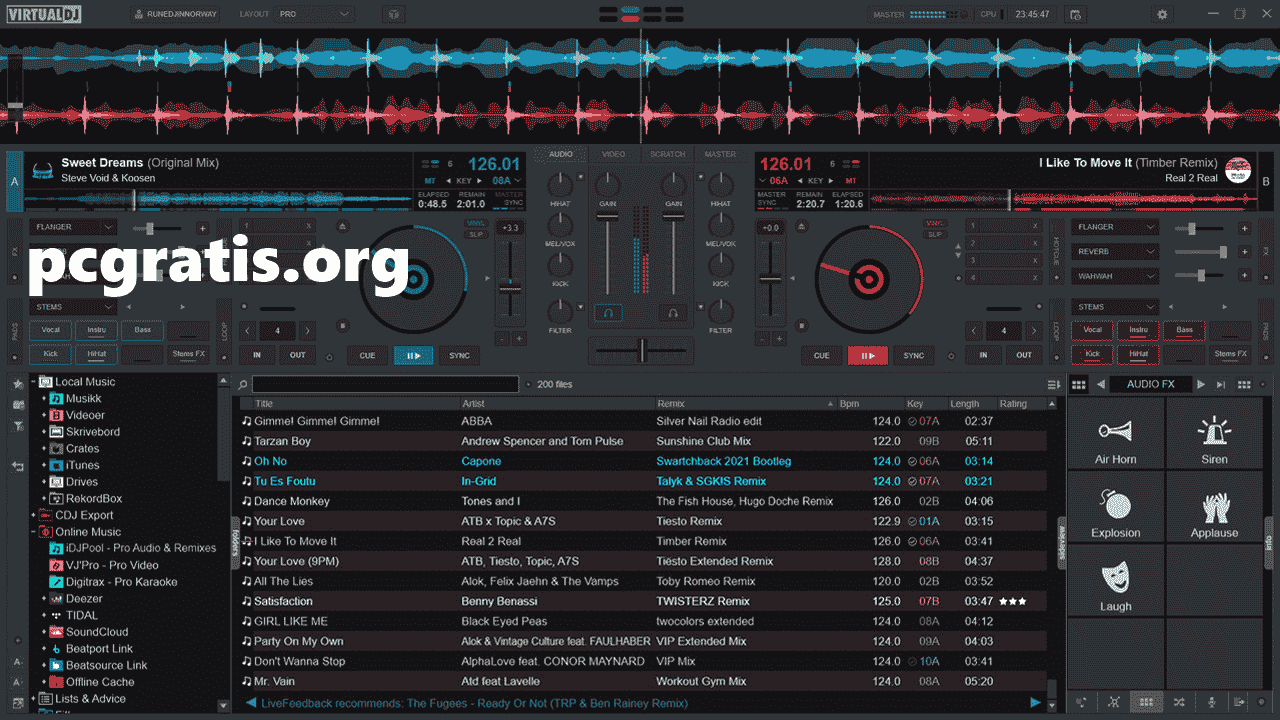Set loop OUT point on right deck
The image size is (1280, 720).
1024,355
